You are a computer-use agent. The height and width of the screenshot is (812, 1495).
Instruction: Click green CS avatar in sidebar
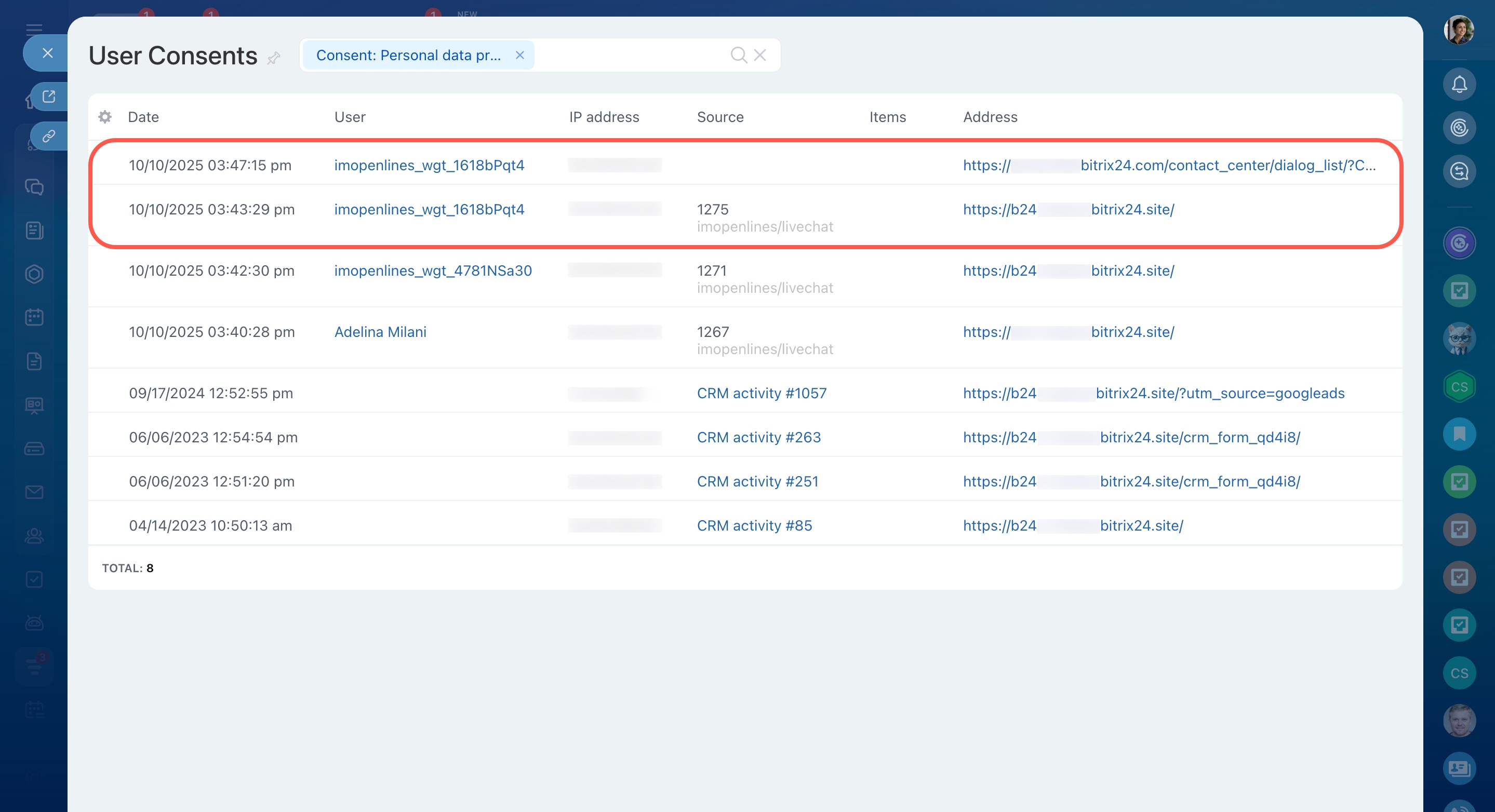point(1459,387)
